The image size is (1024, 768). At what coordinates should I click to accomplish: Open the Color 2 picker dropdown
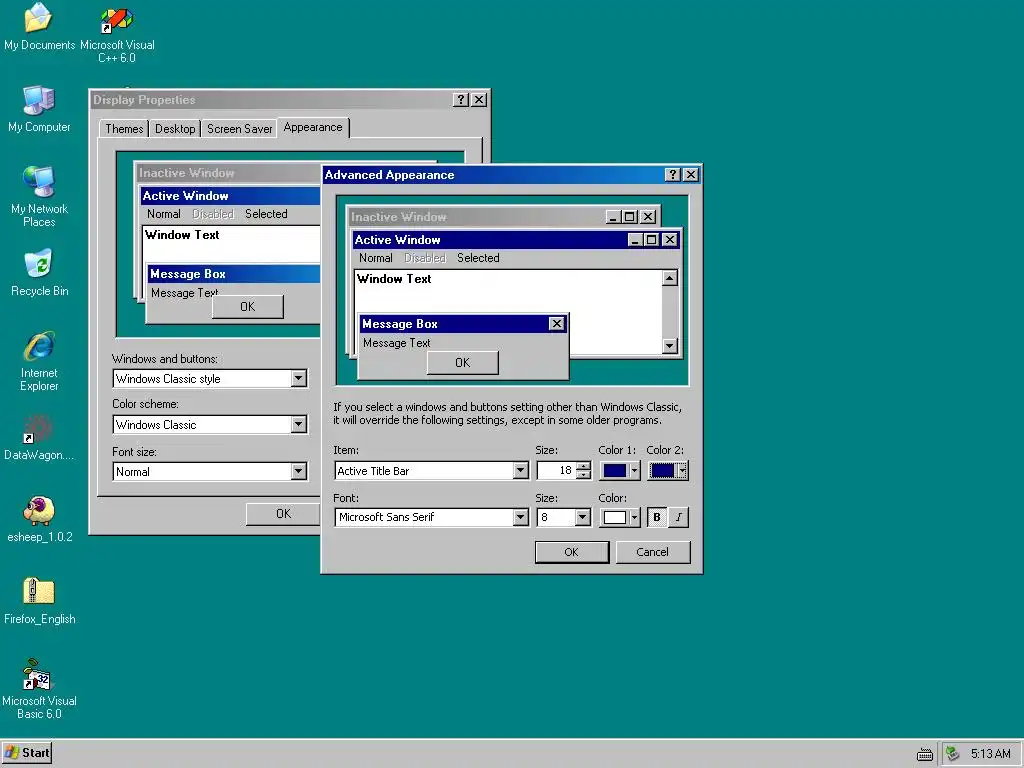(x=668, y=470)
